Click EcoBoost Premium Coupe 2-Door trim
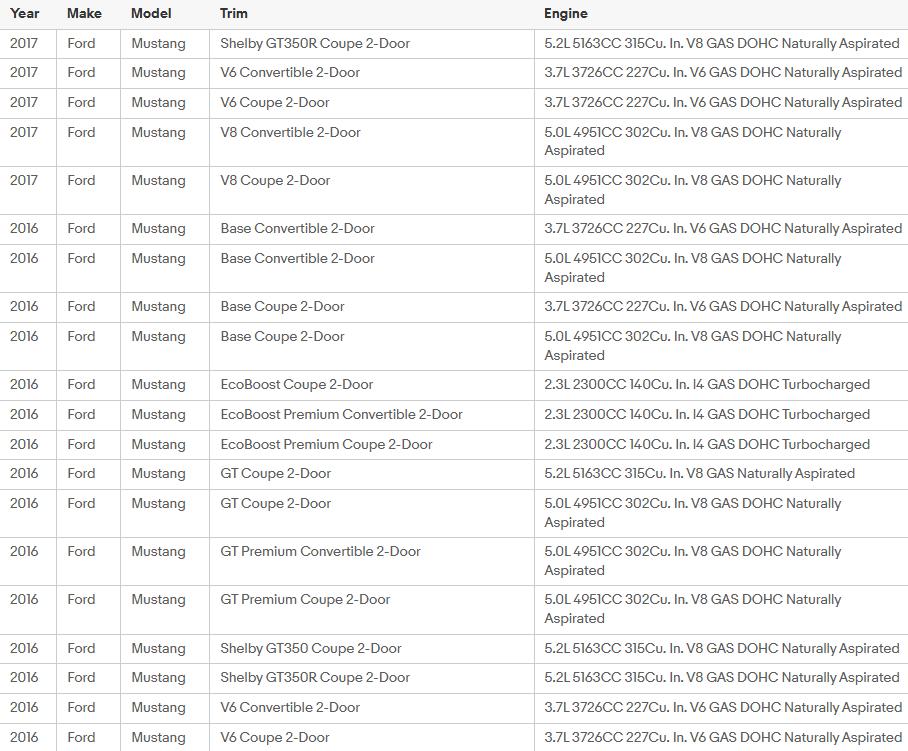 coord(326,444)
